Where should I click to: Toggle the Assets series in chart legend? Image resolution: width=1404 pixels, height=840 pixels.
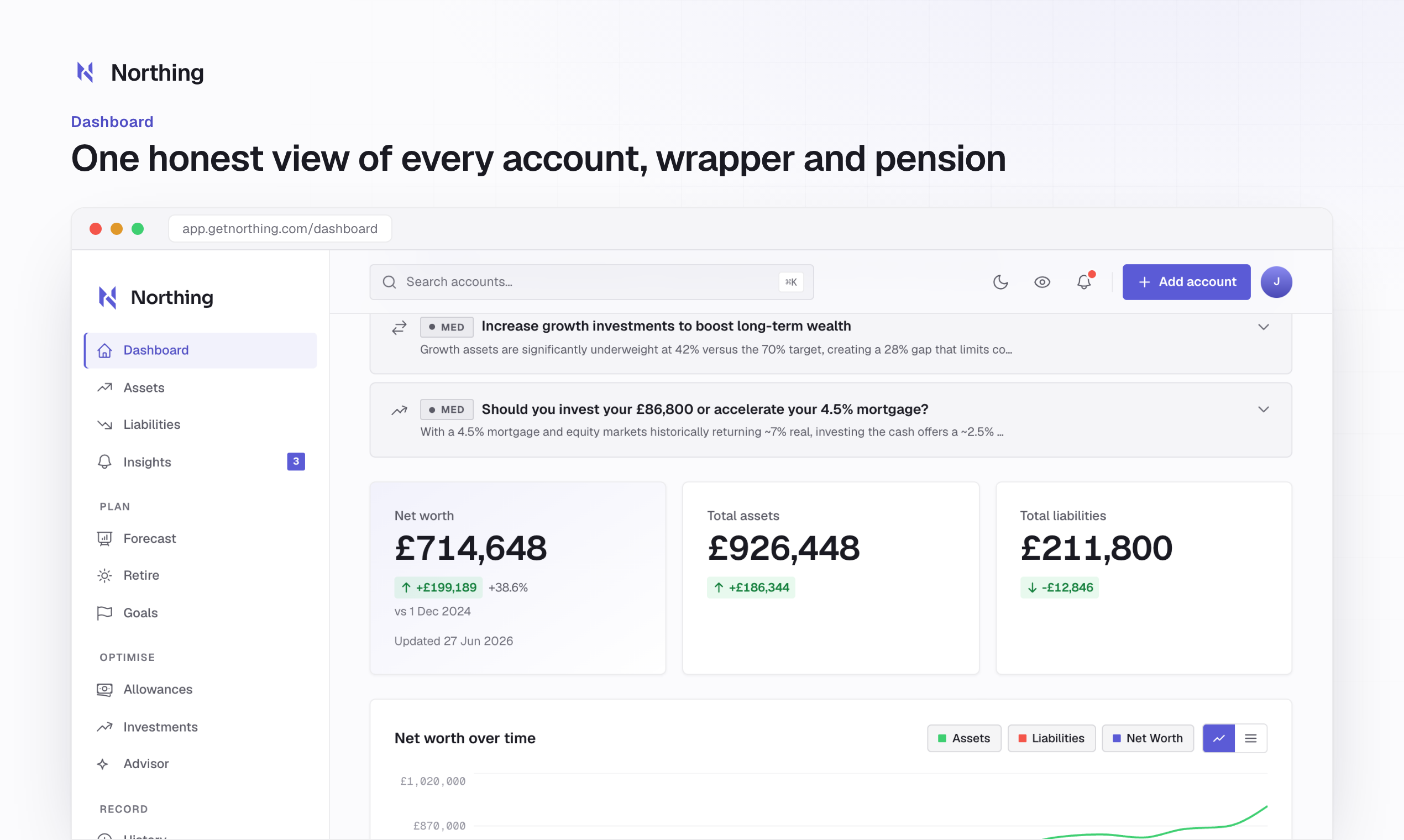click(x=964, y=738)
